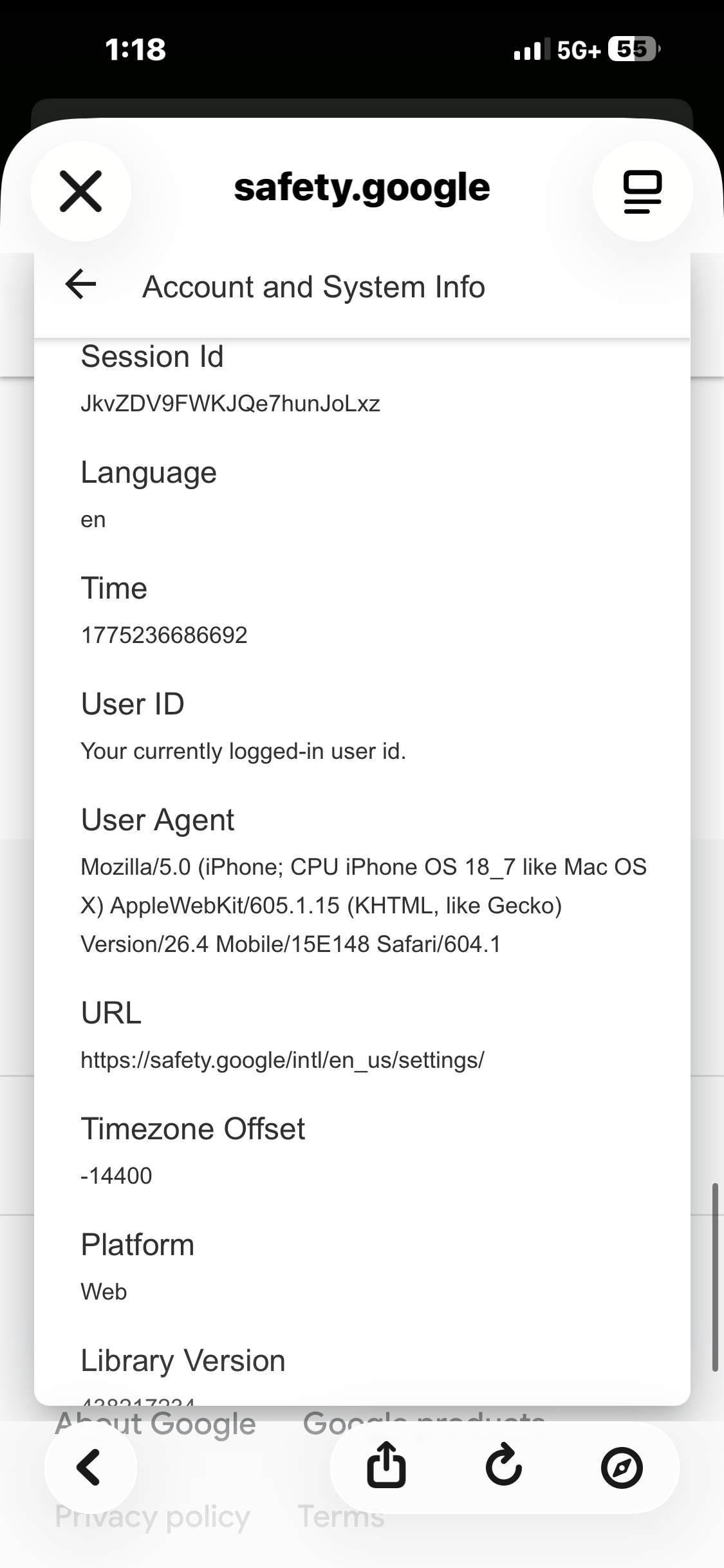
Task: Tap the share icon
Action: [386, 1466]
